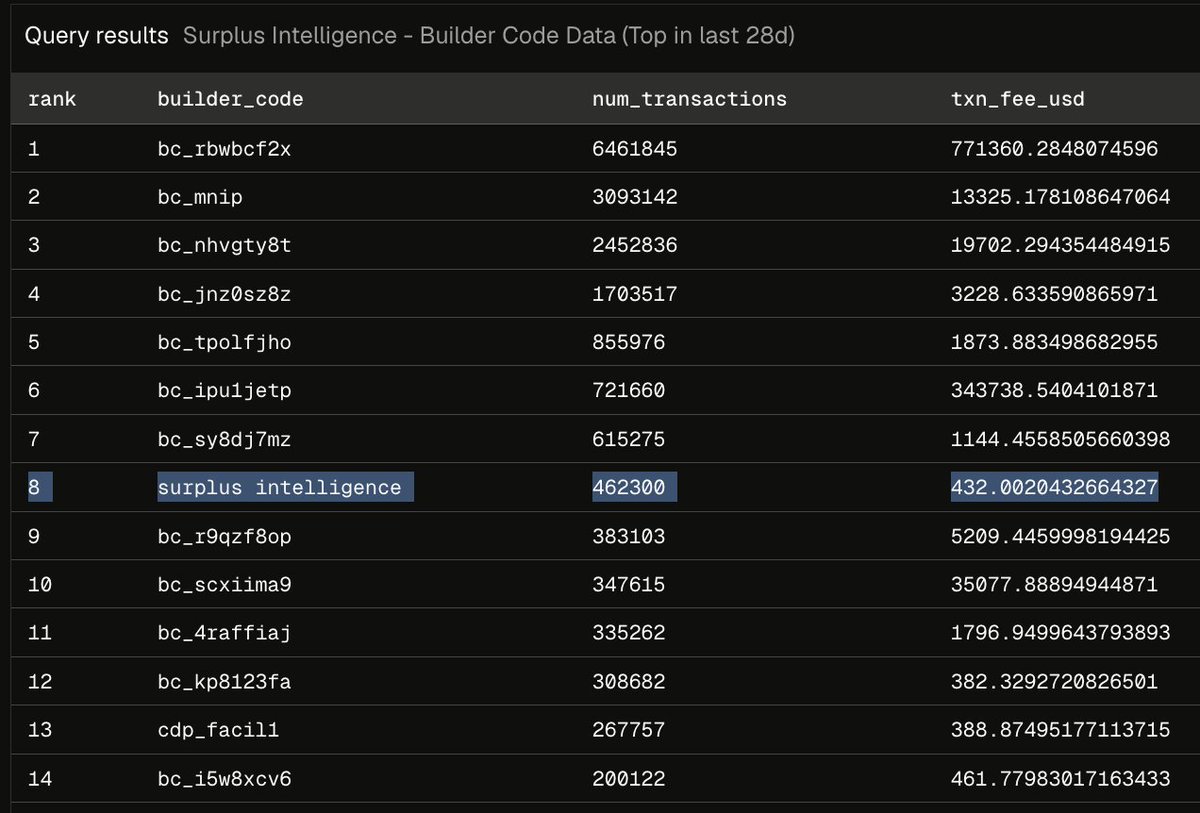The width and height of the screenshot is (1200, 813).
Task: Click fee value 13325.178108647064
Action: [x=1060, y=197]
